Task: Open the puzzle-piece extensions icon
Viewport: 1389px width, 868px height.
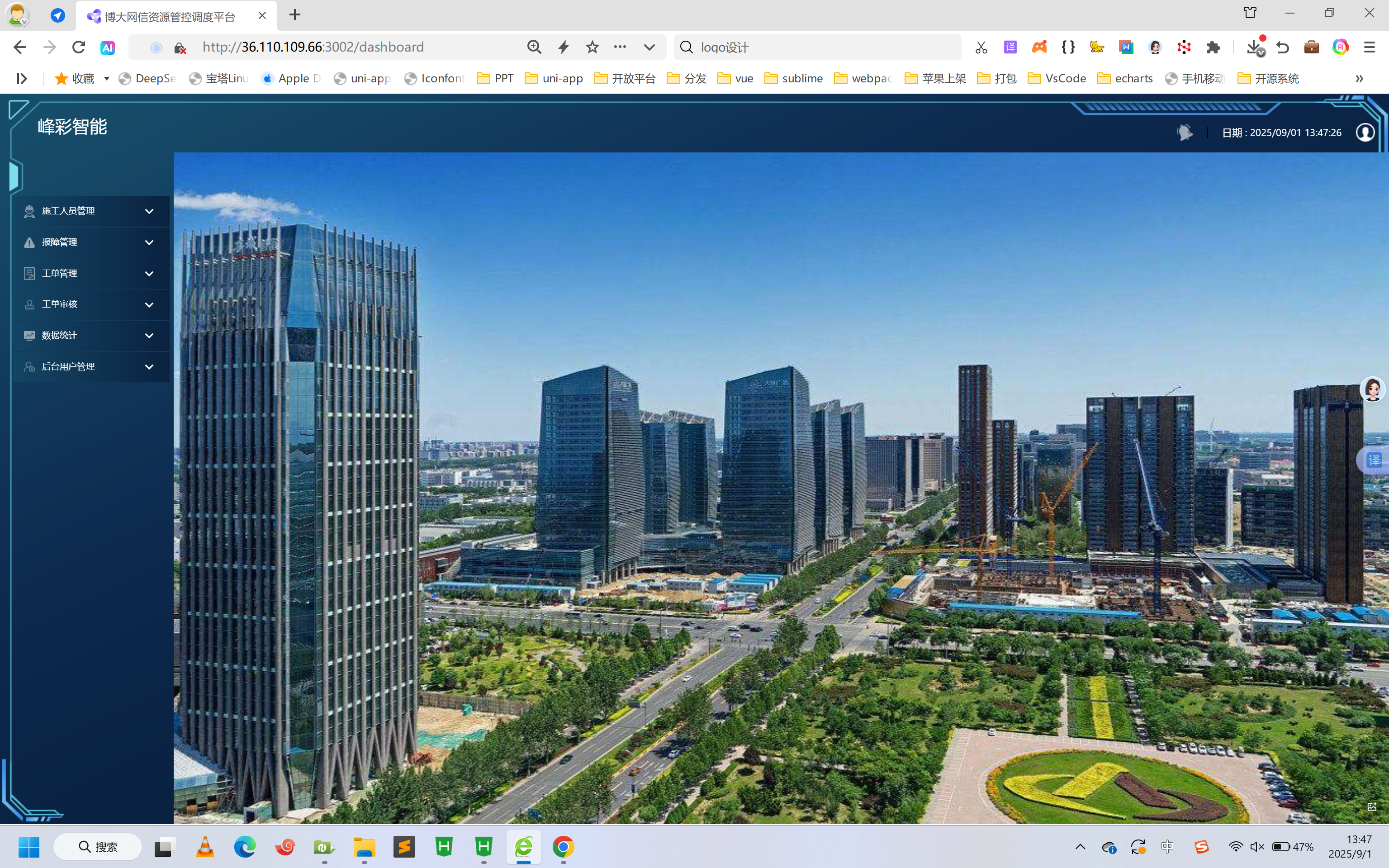Action: [x=1213, y=47]
